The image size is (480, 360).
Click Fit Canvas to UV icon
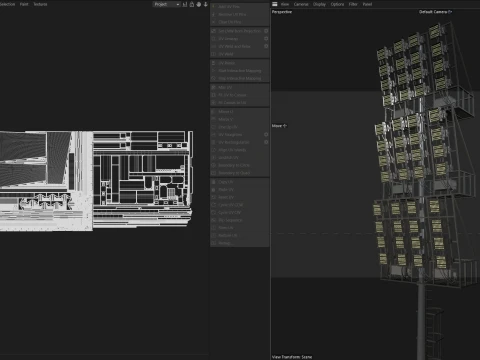(214, 103)
